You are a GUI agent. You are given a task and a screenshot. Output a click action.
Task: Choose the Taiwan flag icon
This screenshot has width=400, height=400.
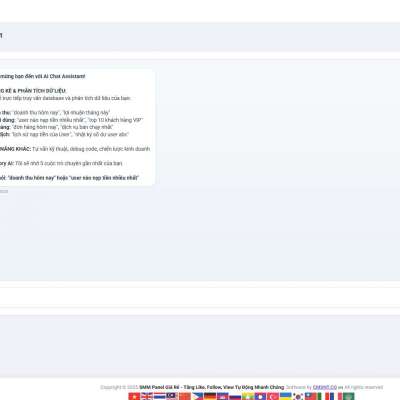[311, 396]
